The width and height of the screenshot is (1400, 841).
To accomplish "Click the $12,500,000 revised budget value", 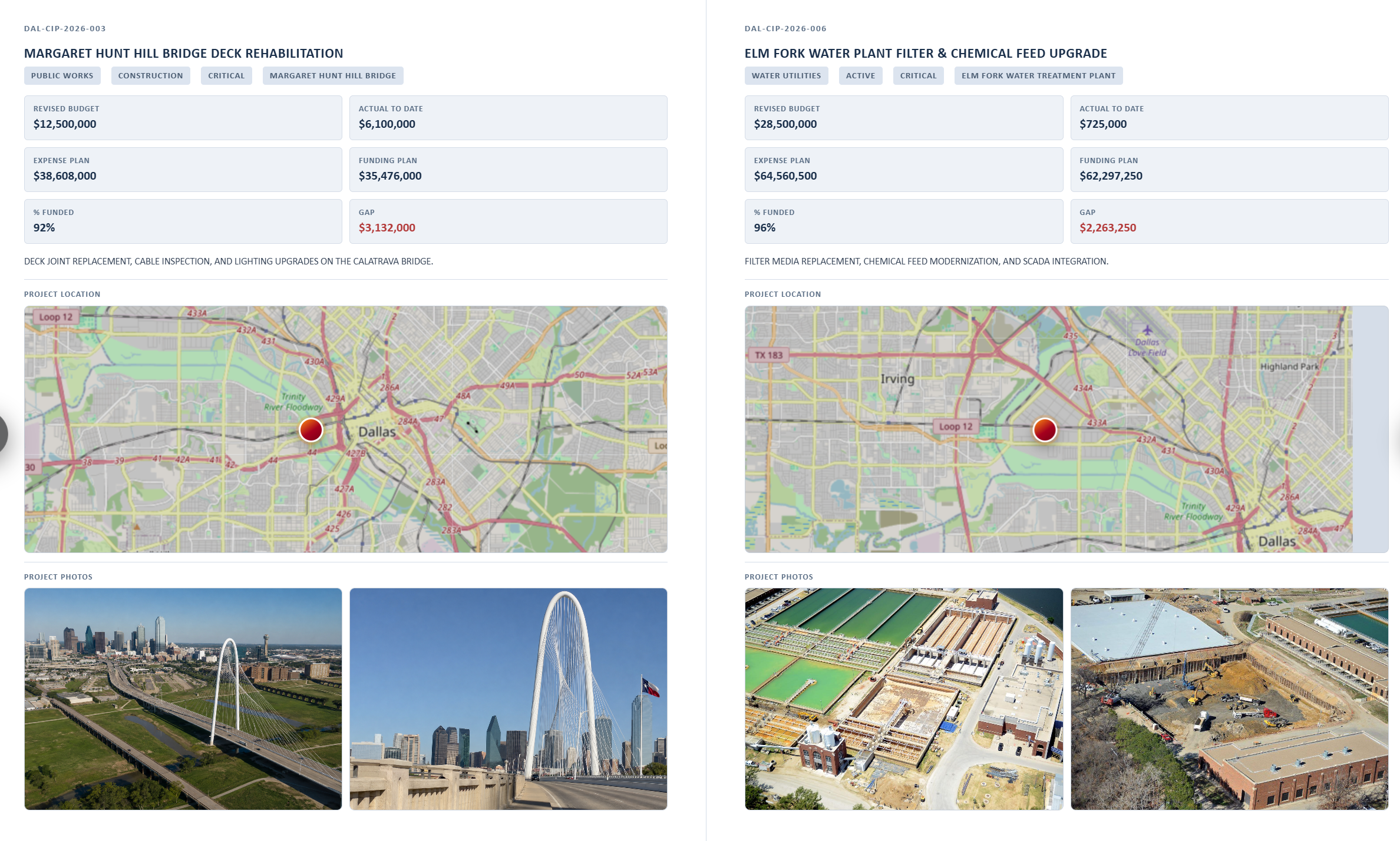I will point(65,124).
